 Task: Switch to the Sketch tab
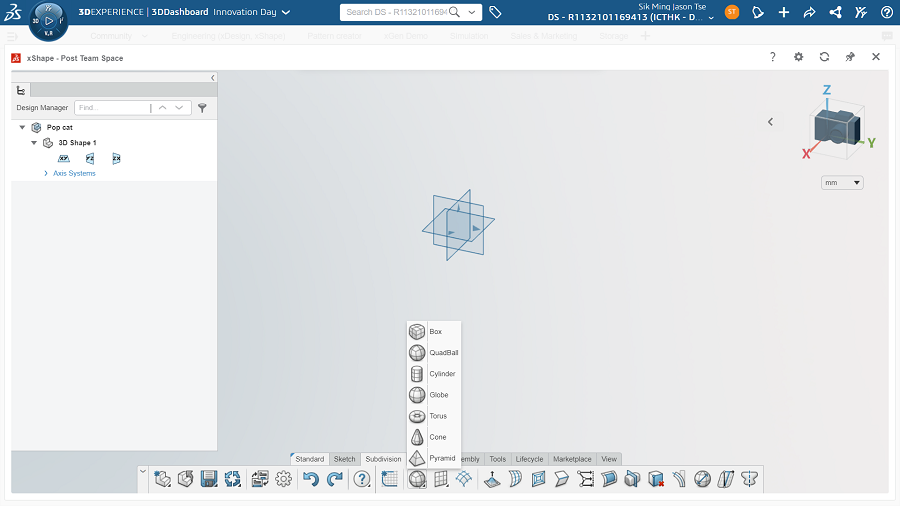[344, 459]
